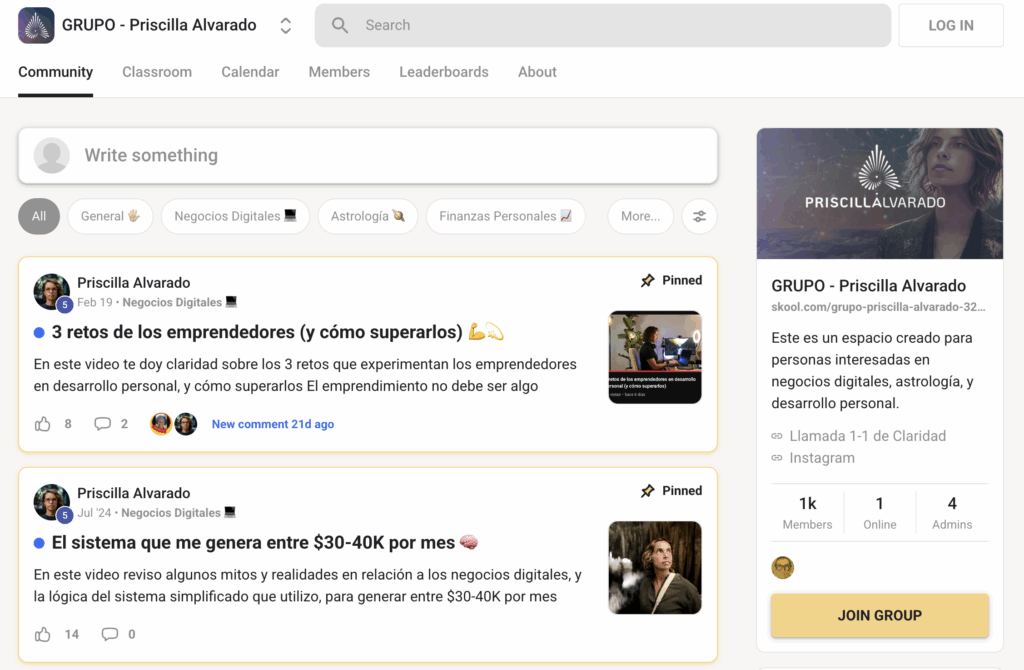The image size is (1024, 670).
Task: Filter posts by General category
Action: 110,216
